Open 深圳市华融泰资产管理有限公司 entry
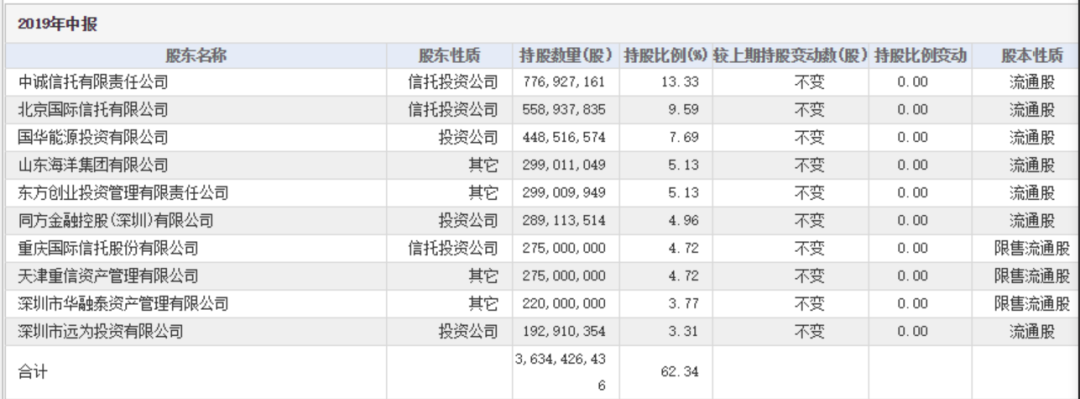The image size is (1080, 399). pos(123,304)
